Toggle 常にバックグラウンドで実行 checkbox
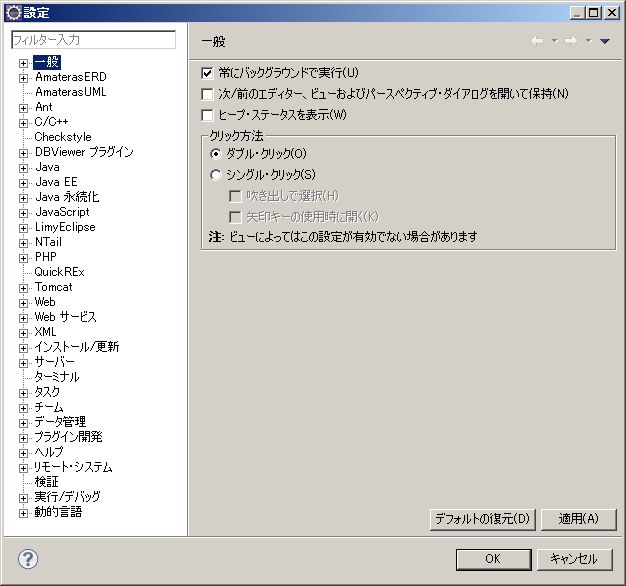This screenshot has width=626, height=586. click(207, 73)
